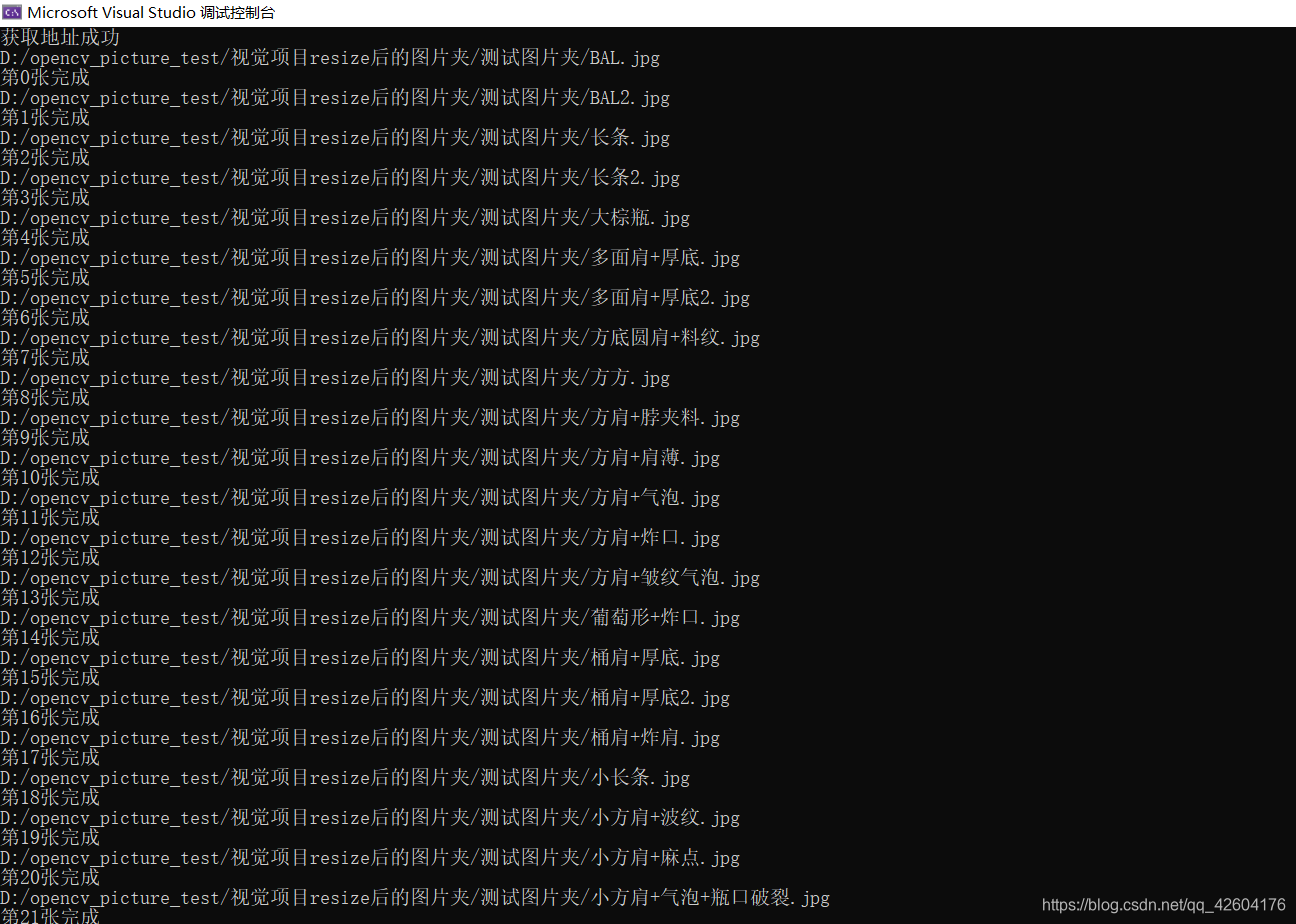Click the line "第2张完成"
Viewport: 1296px width, 924px height.
(x=45, y=158)
